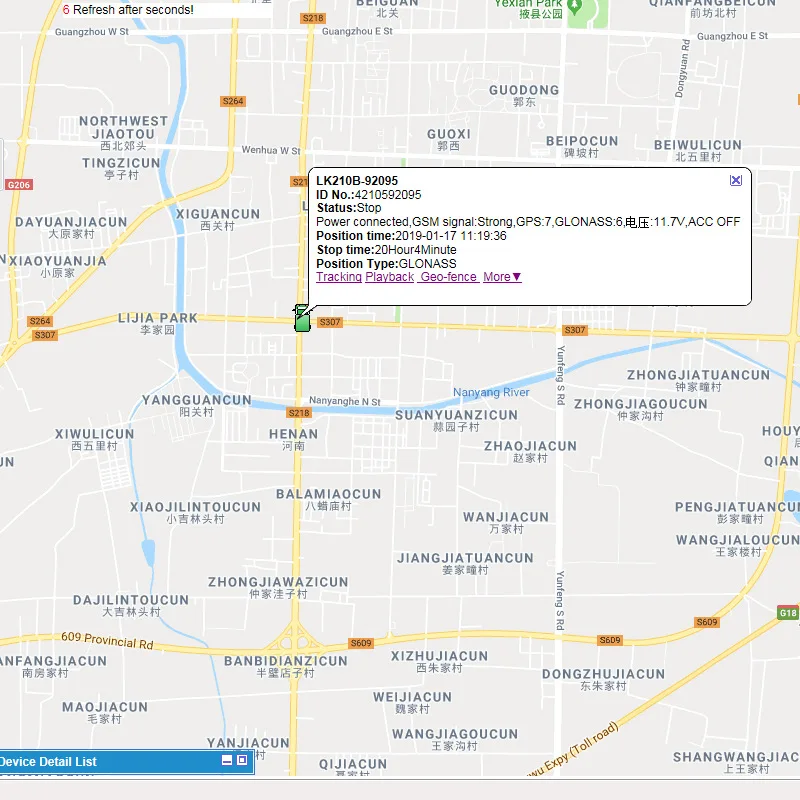Click the Yexian Park green pin icon

coord(575,7)
